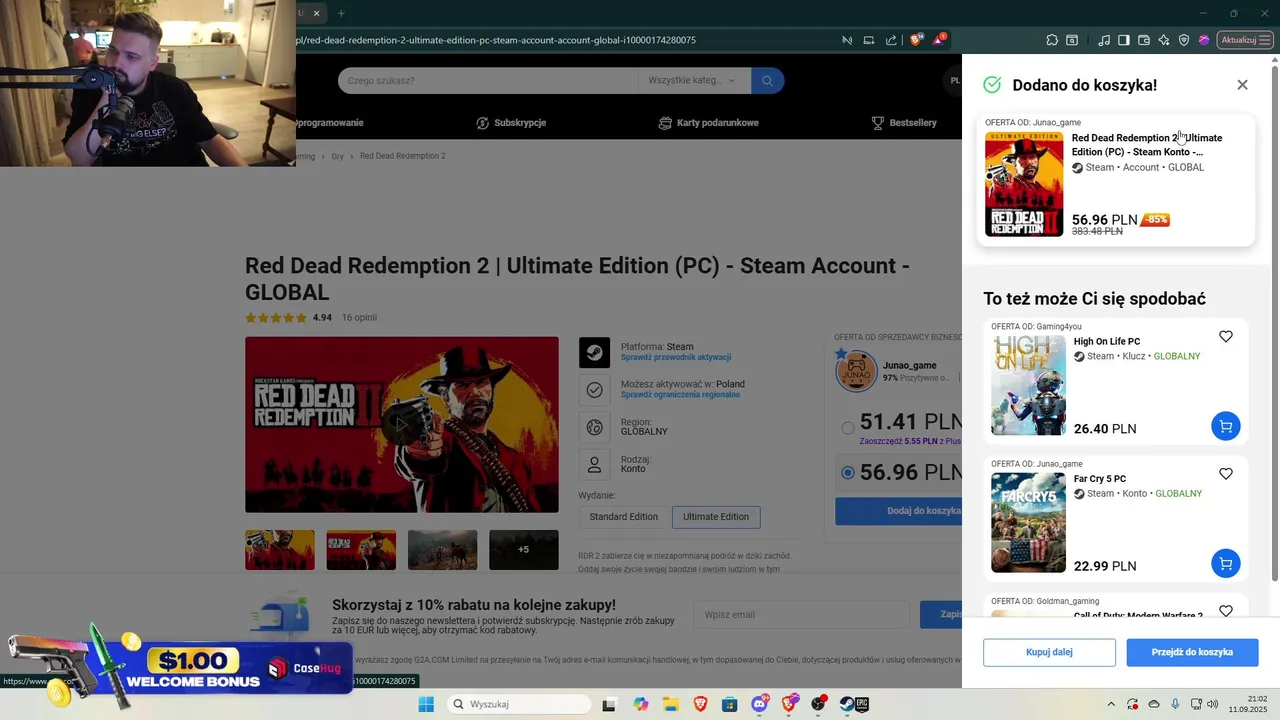Open the Windows Start menu

(426, 704)
